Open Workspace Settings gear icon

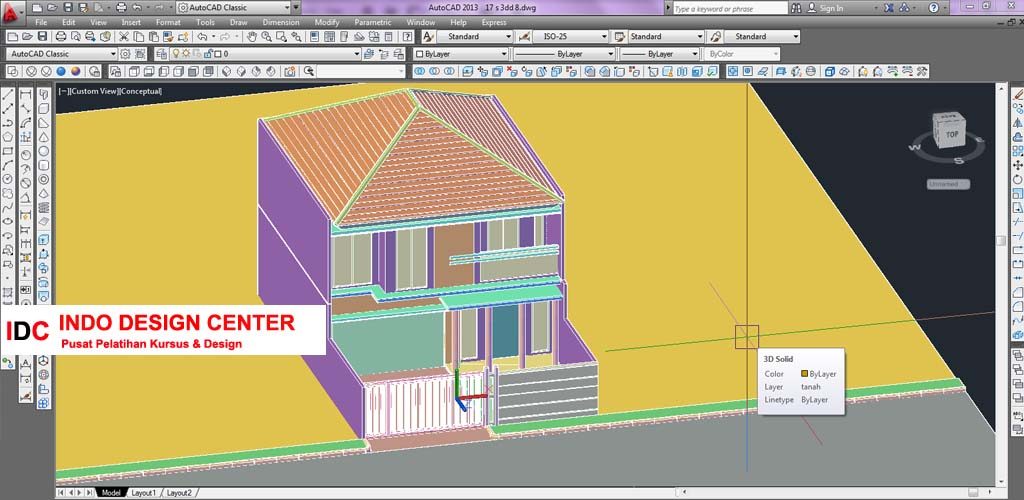pos(125,54)
